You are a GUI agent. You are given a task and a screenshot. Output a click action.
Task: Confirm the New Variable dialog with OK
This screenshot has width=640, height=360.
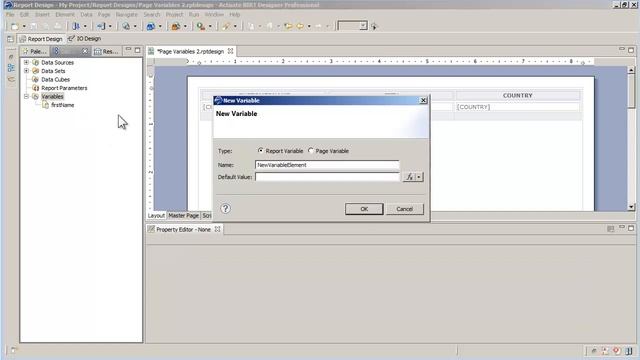pyautogui.click(x=364, y=209)
